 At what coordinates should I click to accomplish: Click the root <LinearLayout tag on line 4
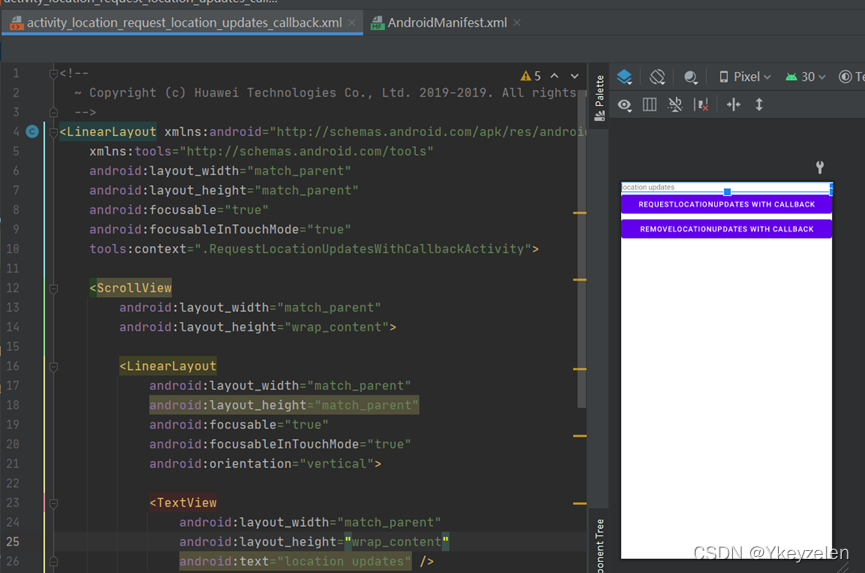108,132
